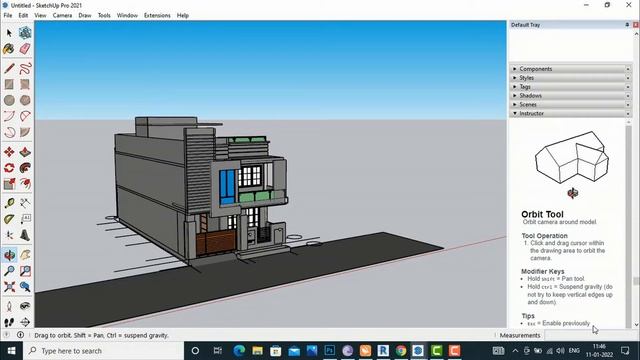Select the Tape Measure tool
Viewport: 640px width, 360px height.
[x=9, y=203]
